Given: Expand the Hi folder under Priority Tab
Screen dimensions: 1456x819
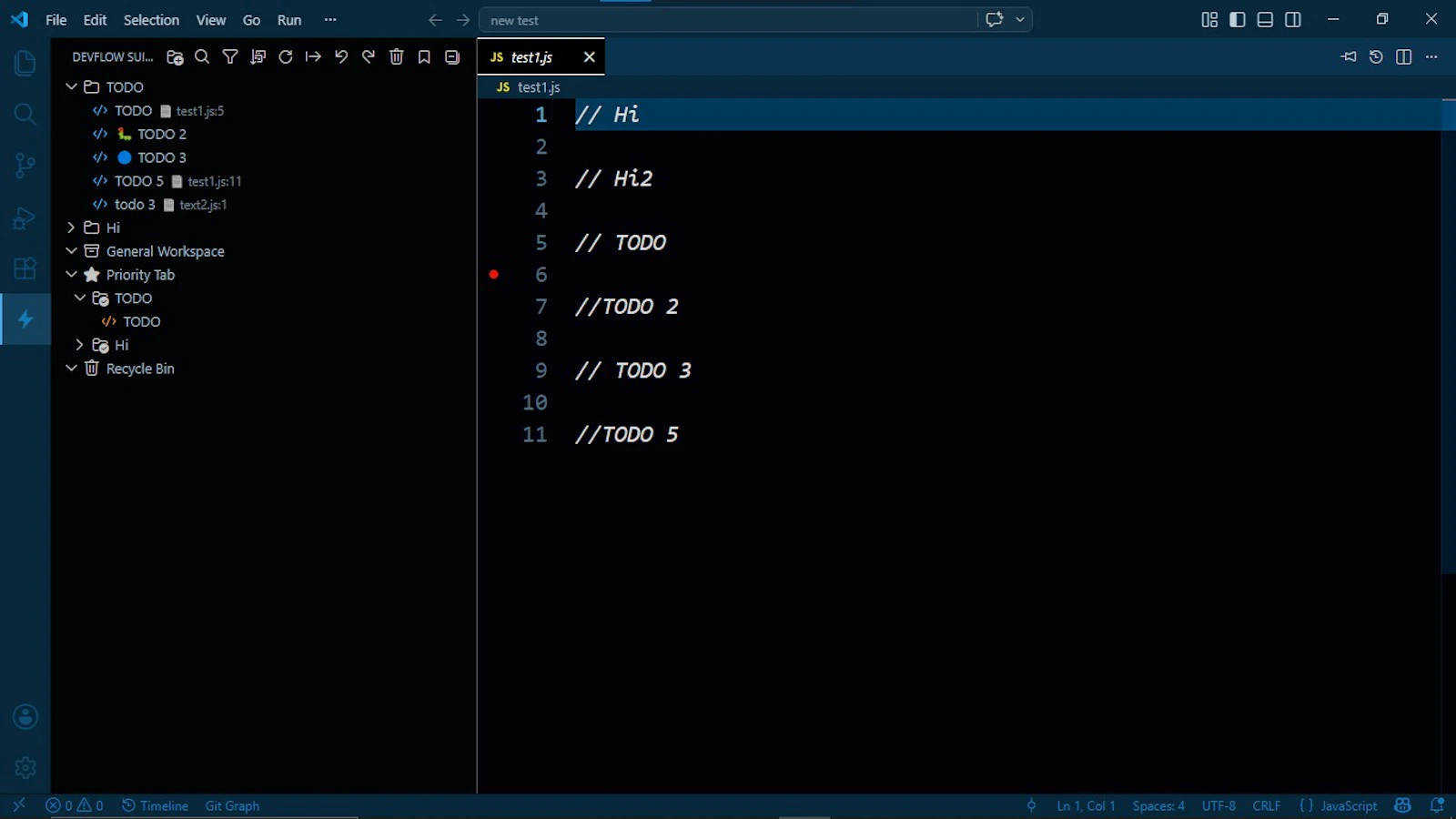Looking at the screenshot, I should [x=80, y=345].
